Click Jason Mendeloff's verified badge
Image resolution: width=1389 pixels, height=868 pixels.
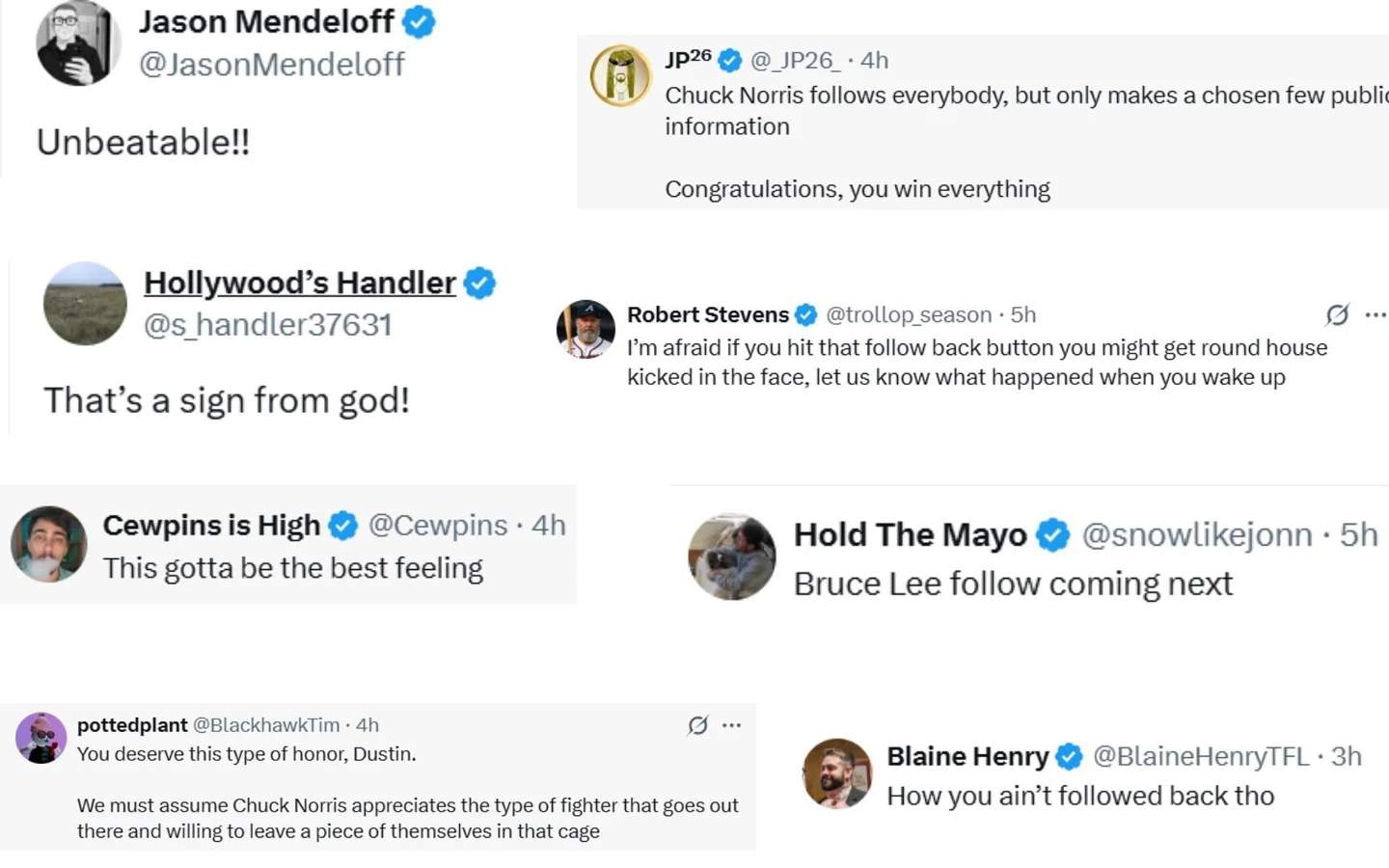(x=419, y=21)
